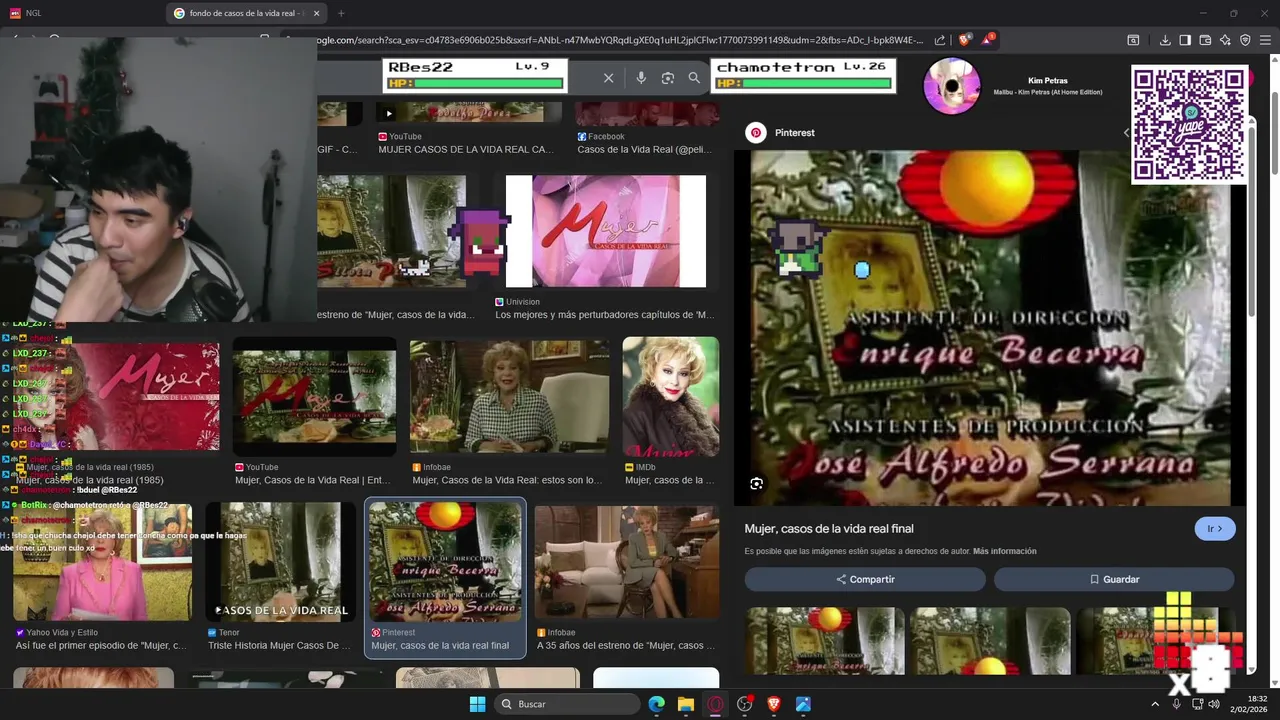Click the Brave Shields lion icon

click(964, 40)
